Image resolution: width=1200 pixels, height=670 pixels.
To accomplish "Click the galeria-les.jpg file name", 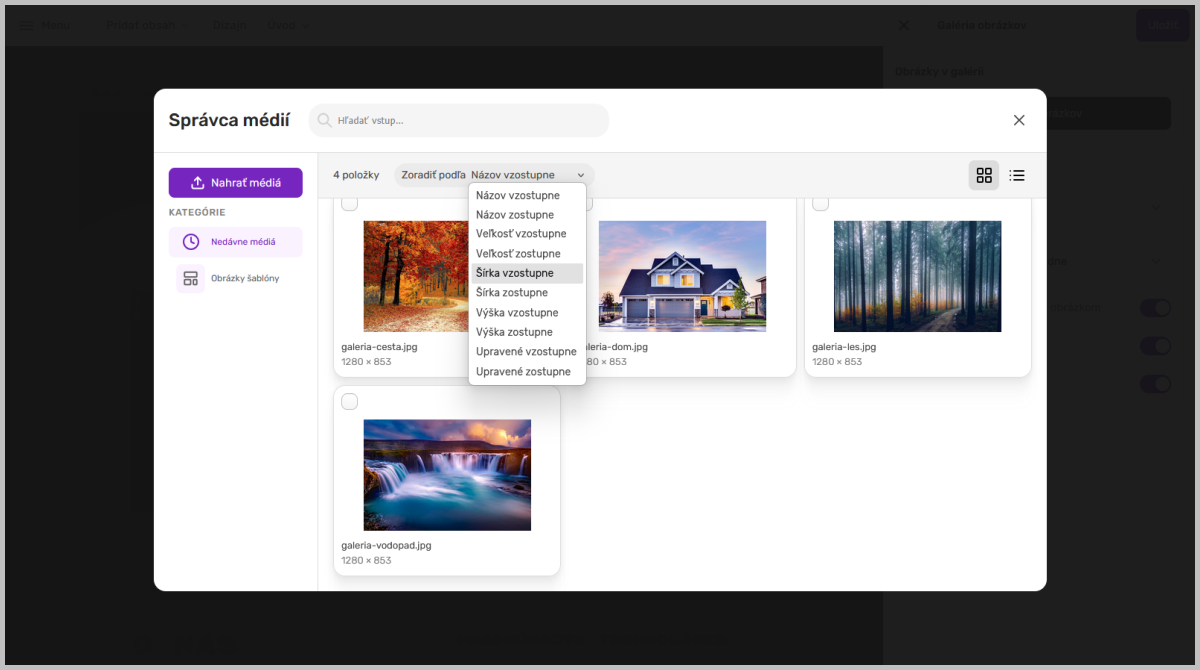I will (x=844, y=347).
